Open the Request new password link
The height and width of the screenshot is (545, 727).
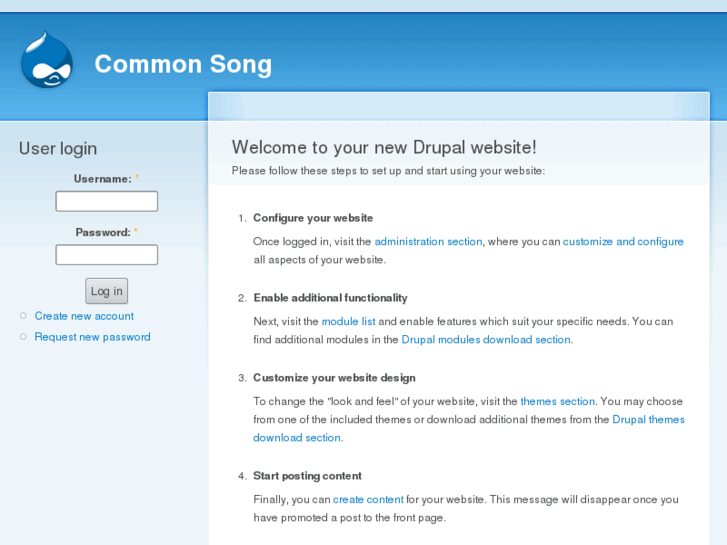92,337
